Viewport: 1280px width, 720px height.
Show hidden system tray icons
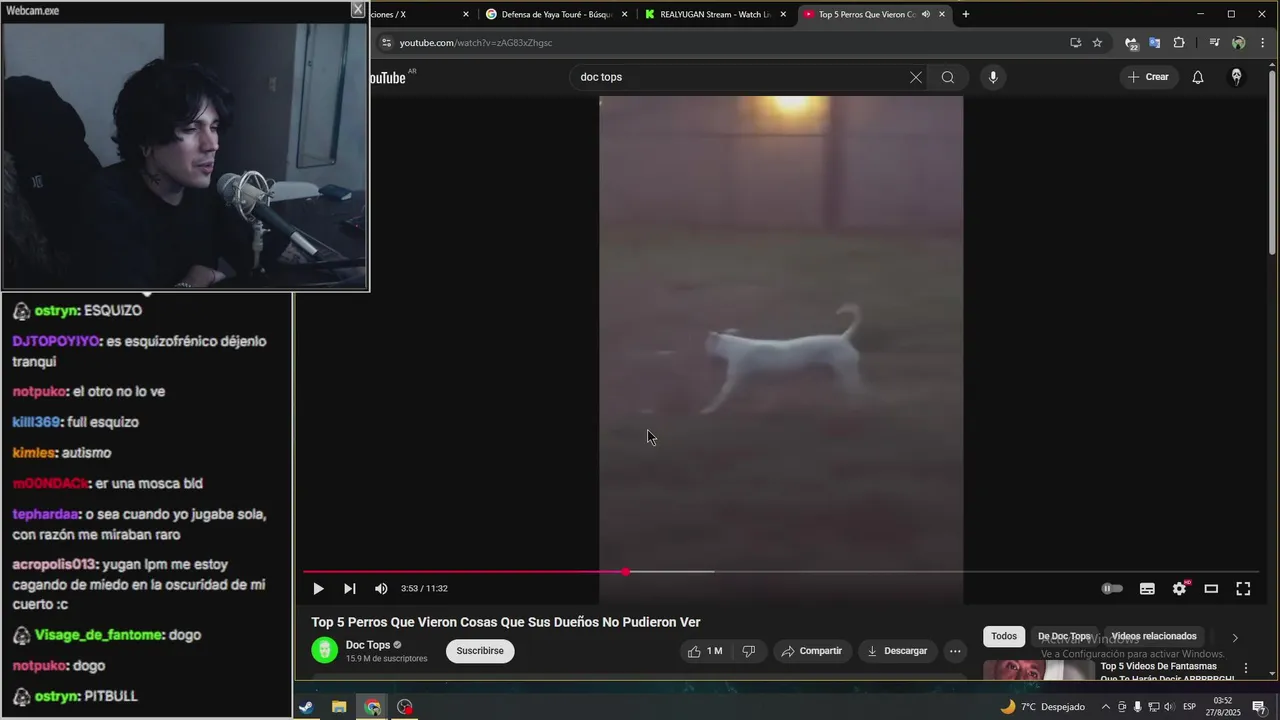click(1105, 707)
